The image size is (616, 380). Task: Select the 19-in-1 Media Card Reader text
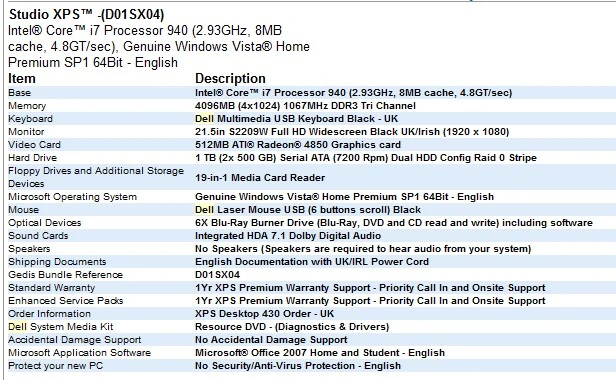pyautogui.click(x=260, y=178)
